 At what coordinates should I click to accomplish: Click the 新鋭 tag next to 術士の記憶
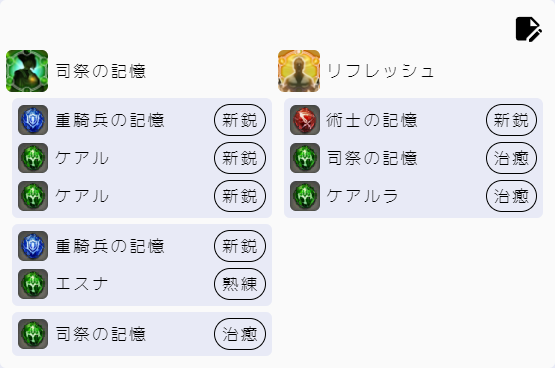[x=511, y=120]
